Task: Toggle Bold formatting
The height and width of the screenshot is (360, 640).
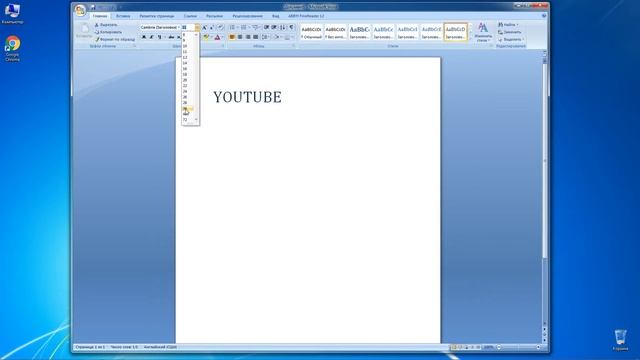Action: coord(144,37)
